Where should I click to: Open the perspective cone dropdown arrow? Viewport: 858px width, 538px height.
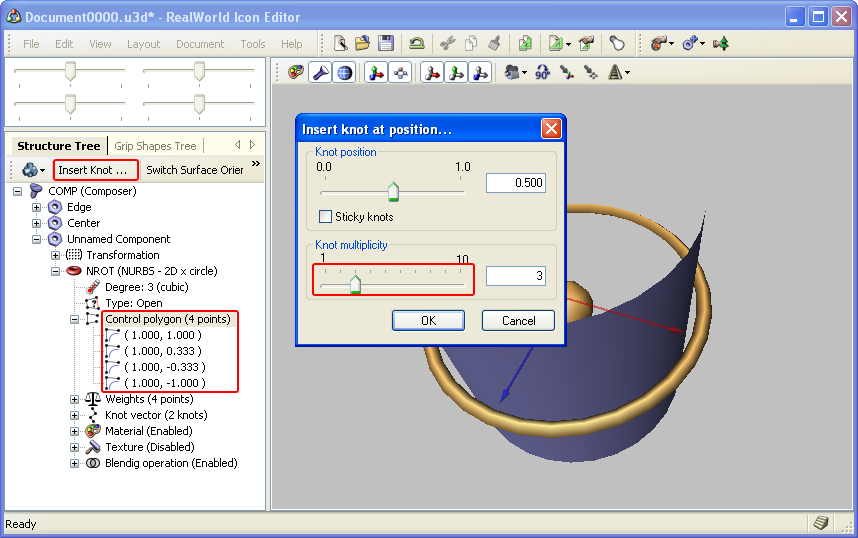click(x=627, y=73)
